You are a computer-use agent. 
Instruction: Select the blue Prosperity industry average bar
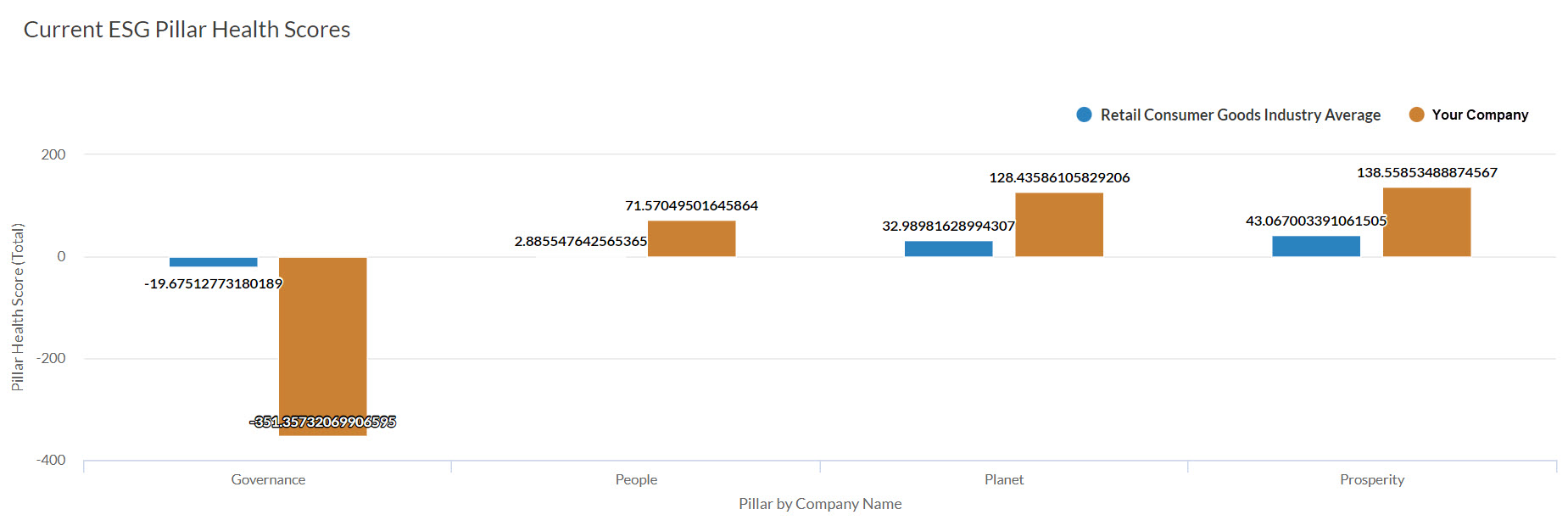[x=1316, y=246]
